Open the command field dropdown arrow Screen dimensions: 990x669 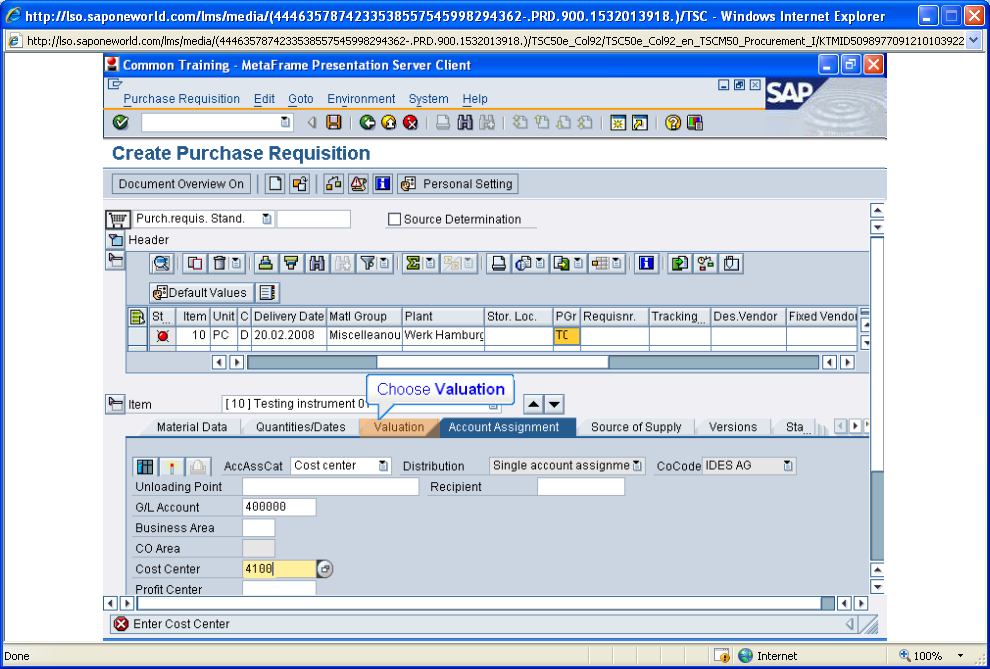pos(285,122)
